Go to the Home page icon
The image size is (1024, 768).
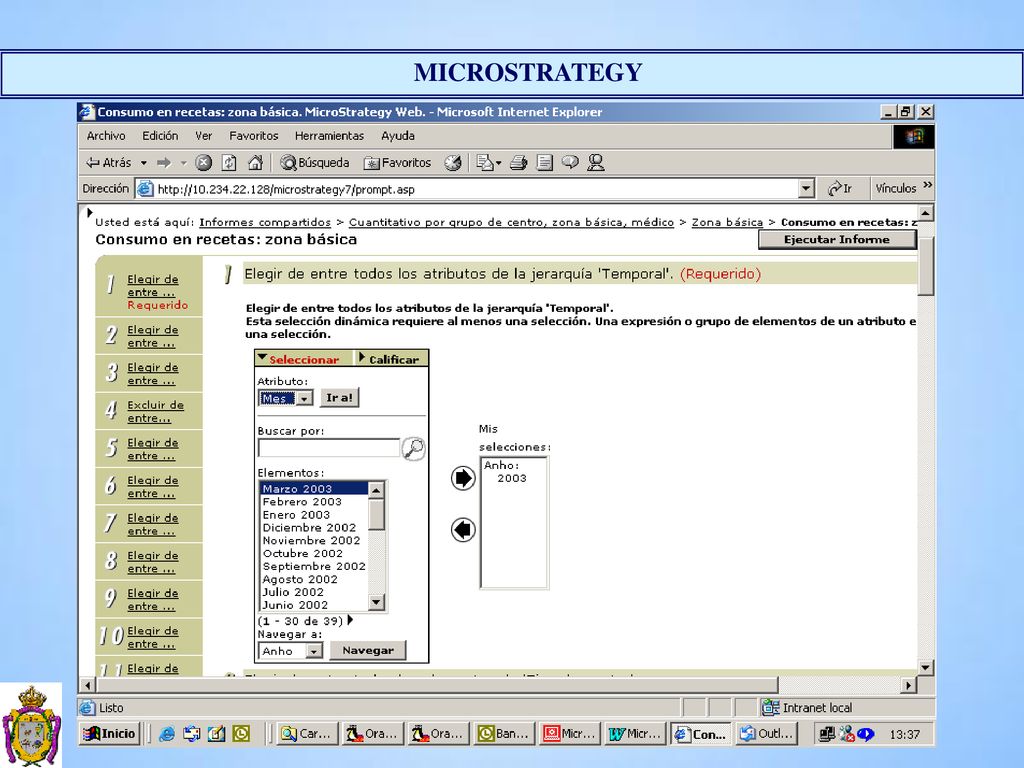click(x=255, y=163)
